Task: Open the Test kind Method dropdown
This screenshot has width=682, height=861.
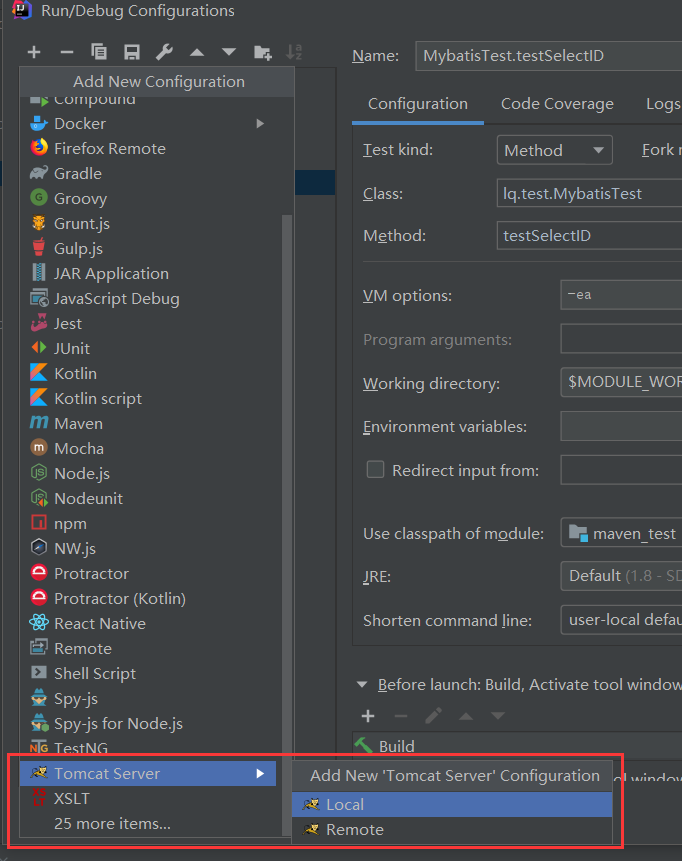Action: click(555, 150)
